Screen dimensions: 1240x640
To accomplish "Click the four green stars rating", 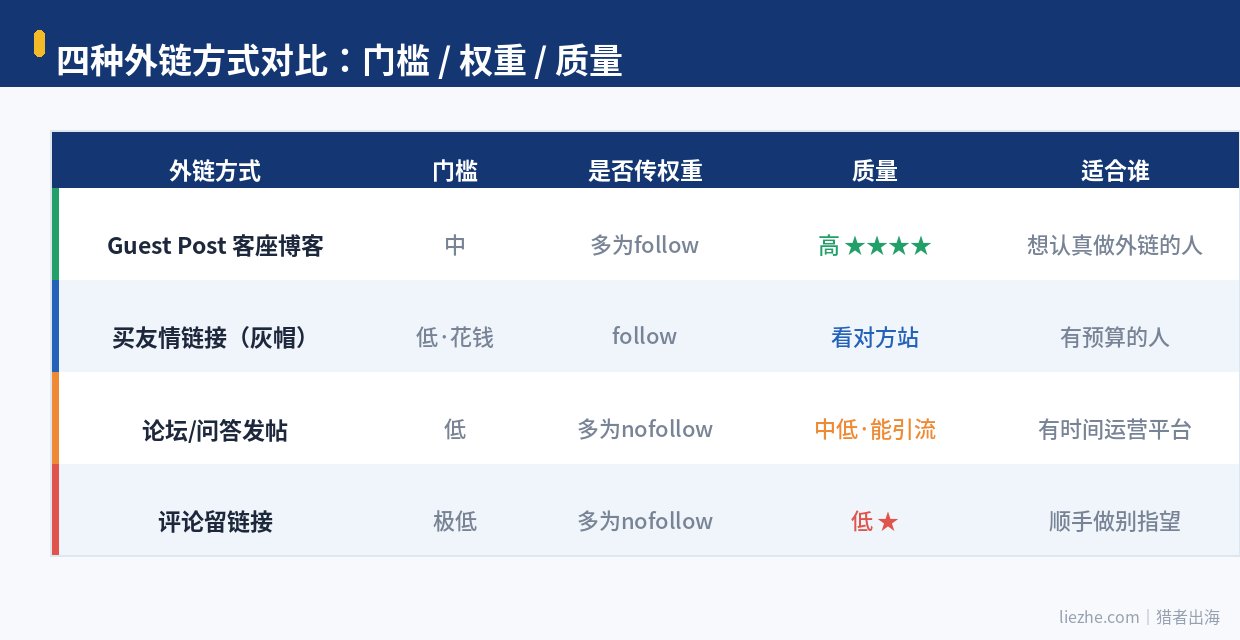I will point(888,246).
